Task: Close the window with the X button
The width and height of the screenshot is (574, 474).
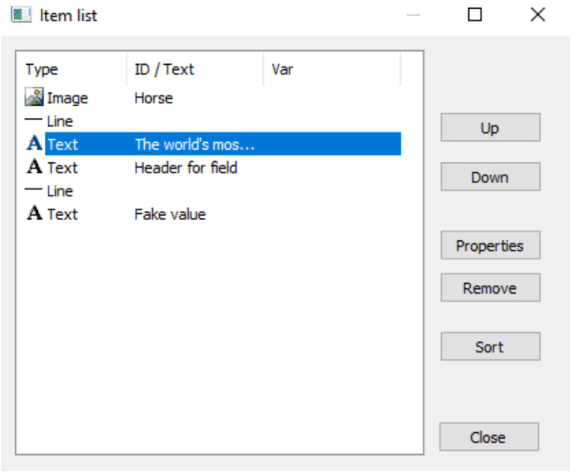Action: pos(538,15)
